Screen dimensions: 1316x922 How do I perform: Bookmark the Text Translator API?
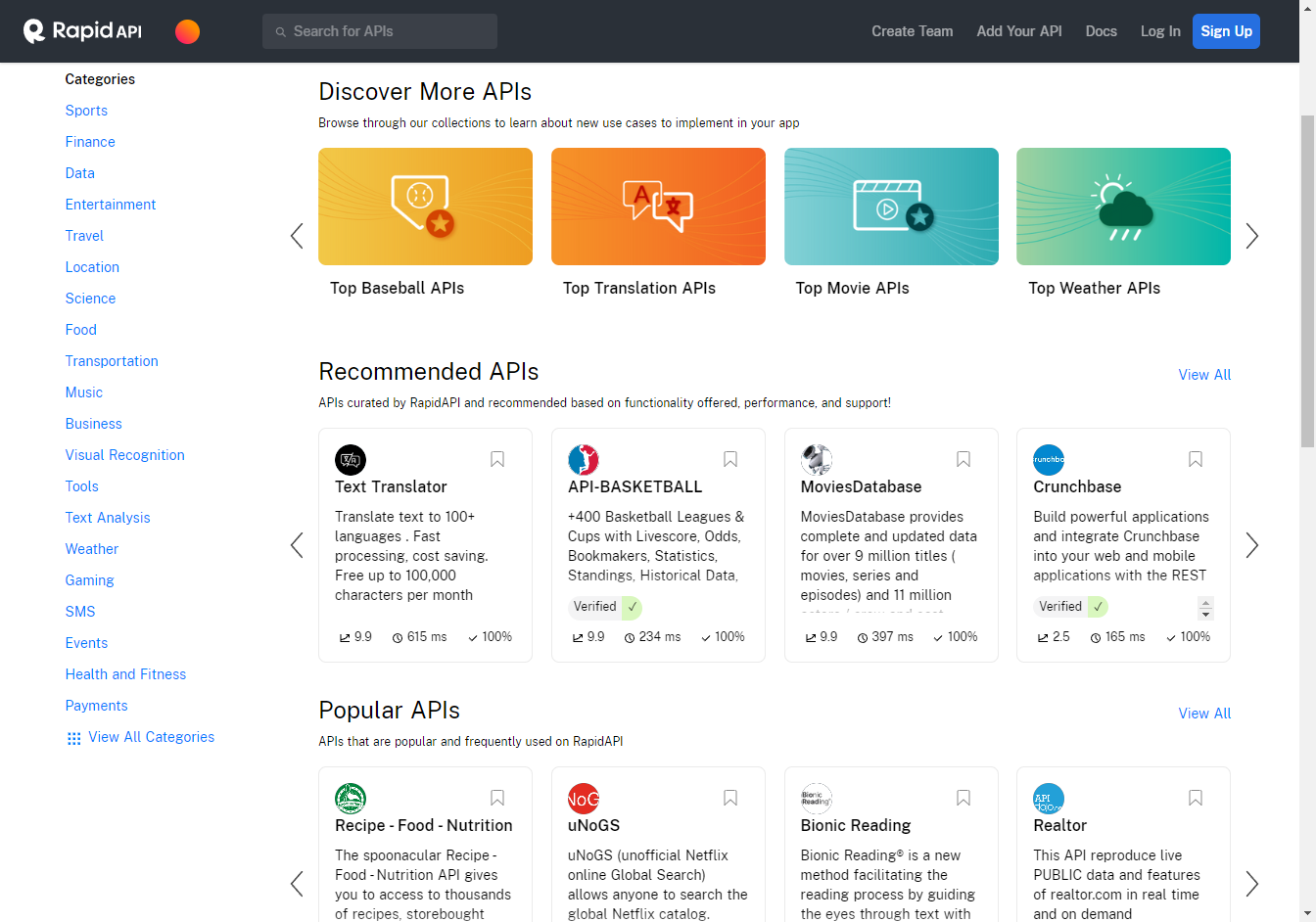point(497,459)
